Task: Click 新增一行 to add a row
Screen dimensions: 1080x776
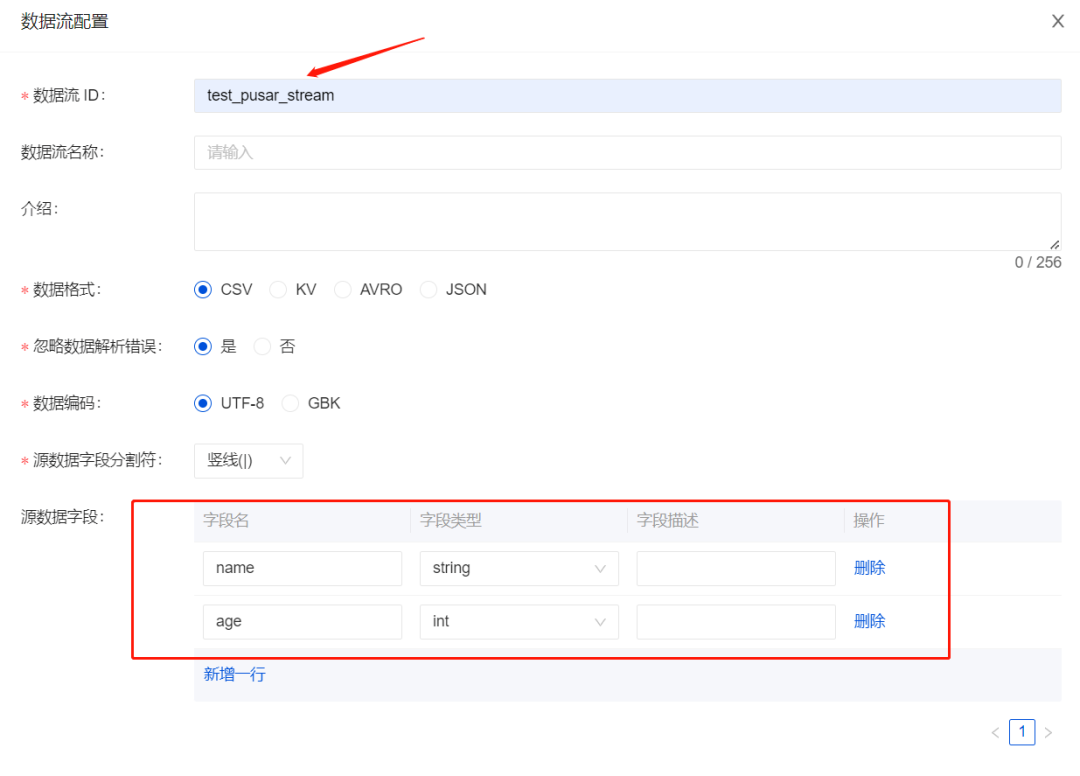Action: pyautogui.click(x=235, y=675)
